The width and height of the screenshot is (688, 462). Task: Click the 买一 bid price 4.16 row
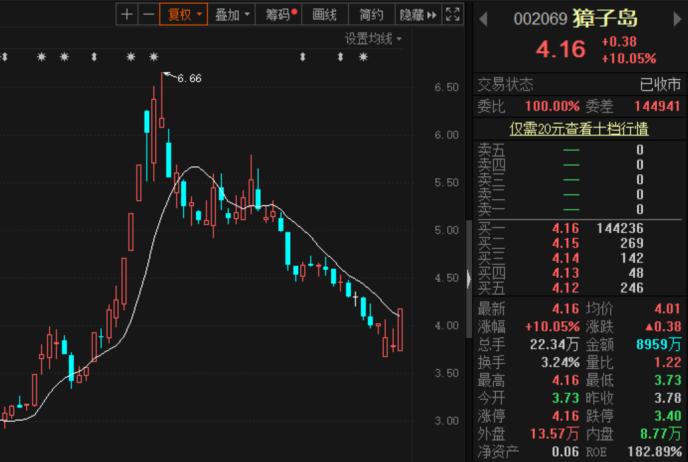point(580,228)
